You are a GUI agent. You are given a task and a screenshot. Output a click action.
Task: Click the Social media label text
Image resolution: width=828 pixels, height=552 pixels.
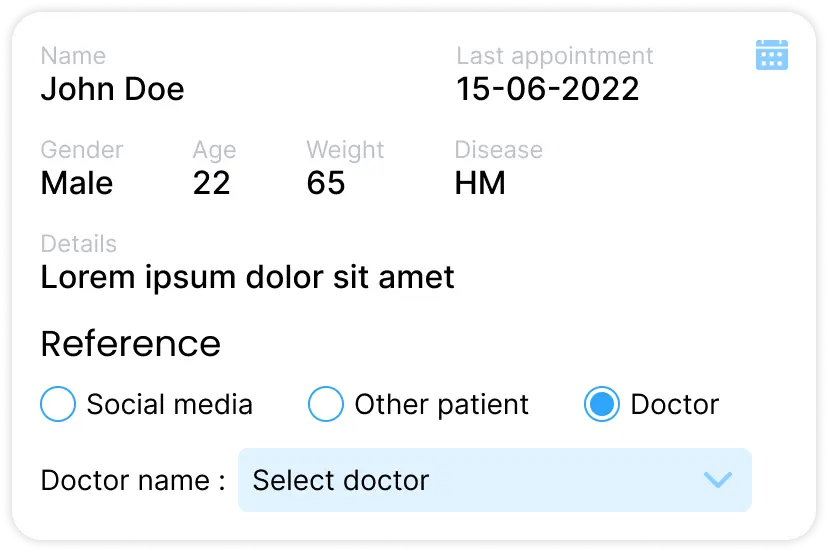169,405
